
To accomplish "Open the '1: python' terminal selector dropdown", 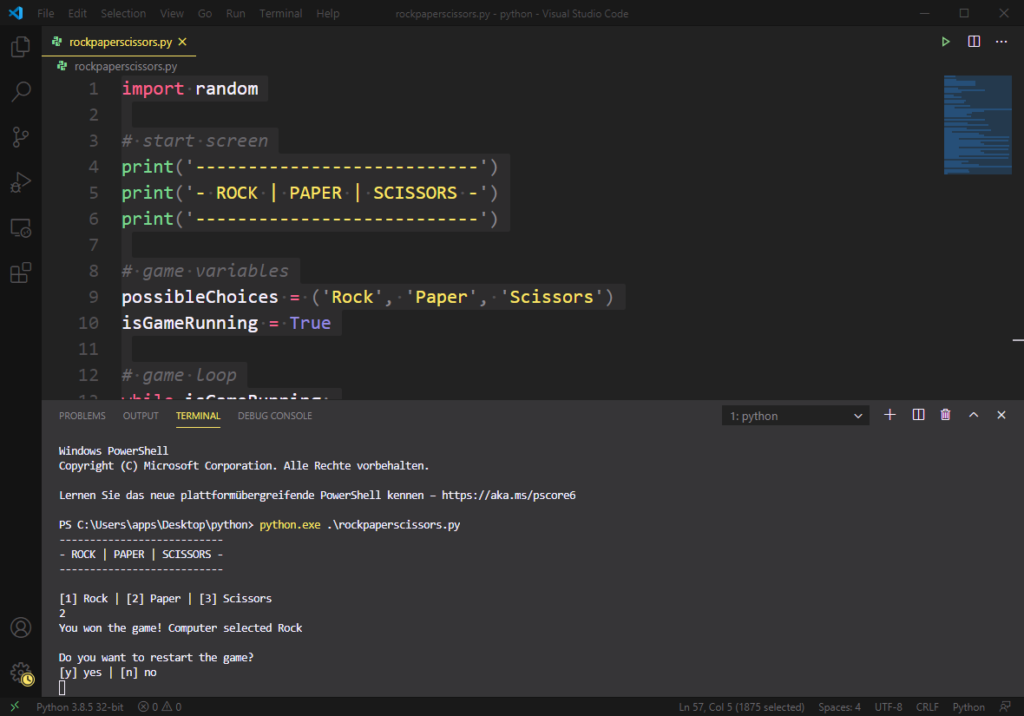I will [x=795, y=416].
